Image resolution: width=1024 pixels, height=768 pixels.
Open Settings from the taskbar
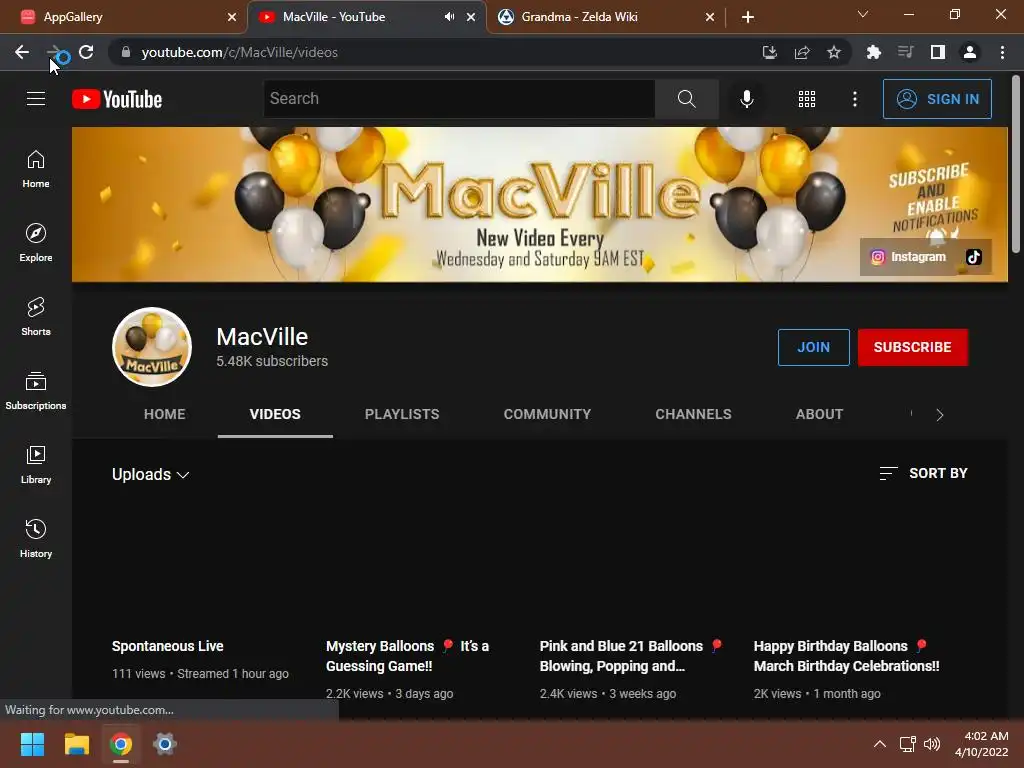pos(165,744)
